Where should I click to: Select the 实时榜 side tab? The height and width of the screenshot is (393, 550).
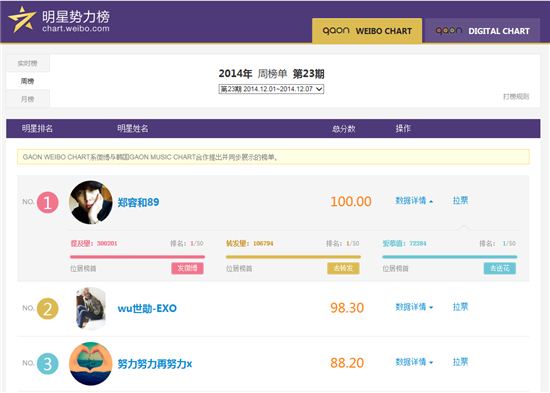(28, 63)
